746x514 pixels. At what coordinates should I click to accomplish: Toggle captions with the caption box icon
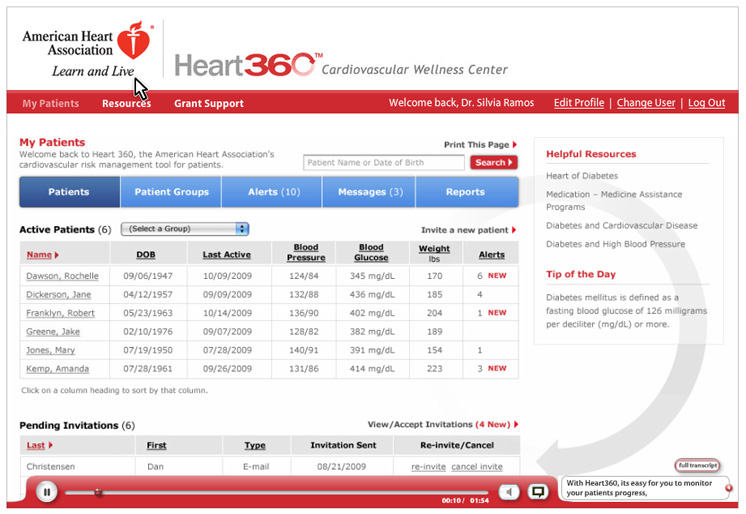pyautogui.click(x=538, y=492)
